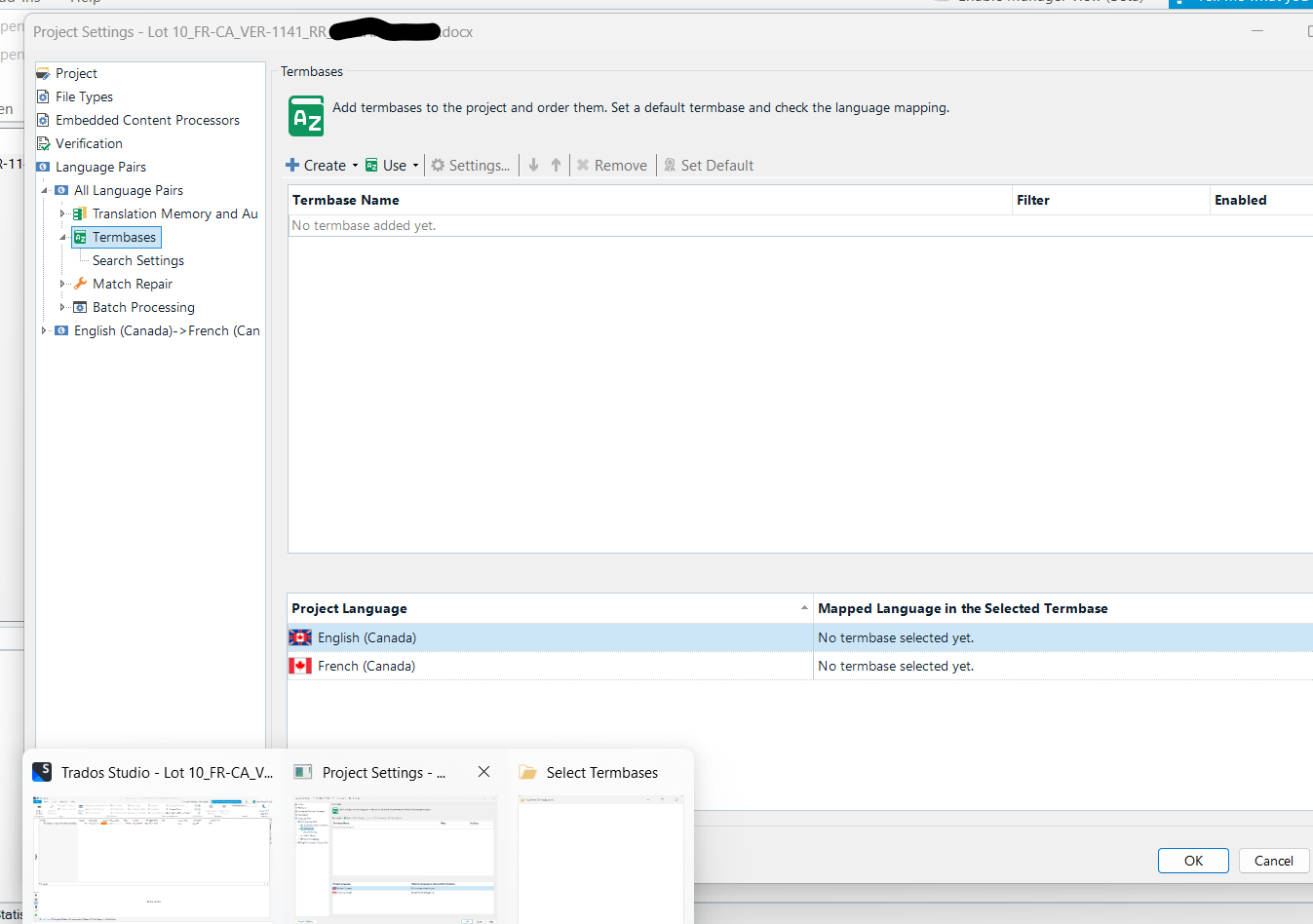Screen dimensions: 1313x924
Task: Open Search Settings under Termbases
Action: (x=138, y=260)
